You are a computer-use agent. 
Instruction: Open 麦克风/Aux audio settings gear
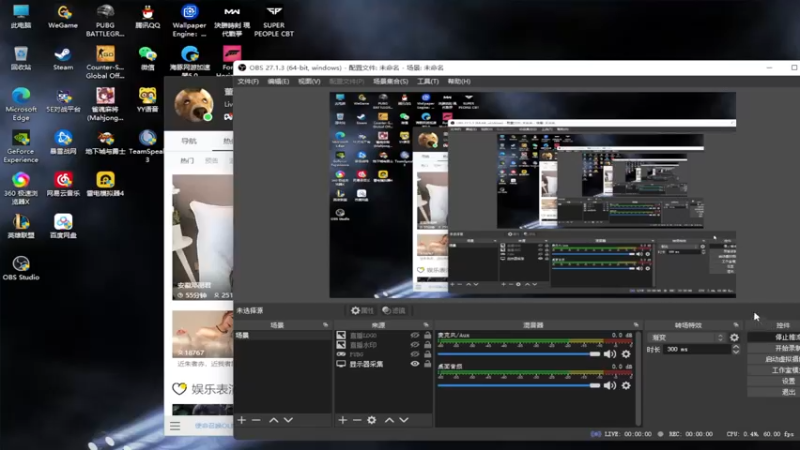point(626,354)
